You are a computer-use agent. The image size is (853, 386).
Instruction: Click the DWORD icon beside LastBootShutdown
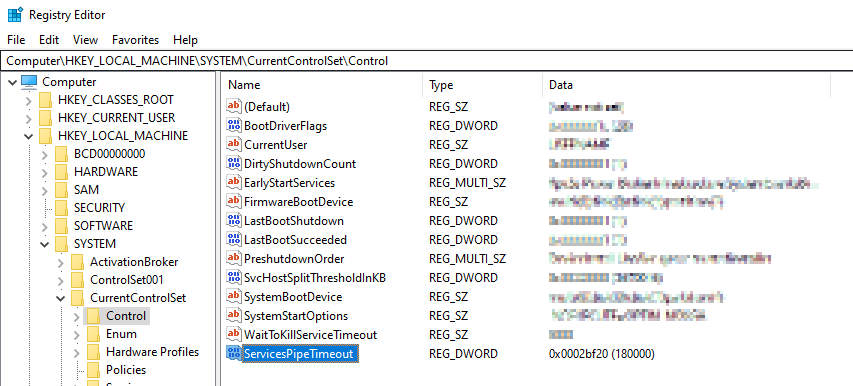[234, 221]
